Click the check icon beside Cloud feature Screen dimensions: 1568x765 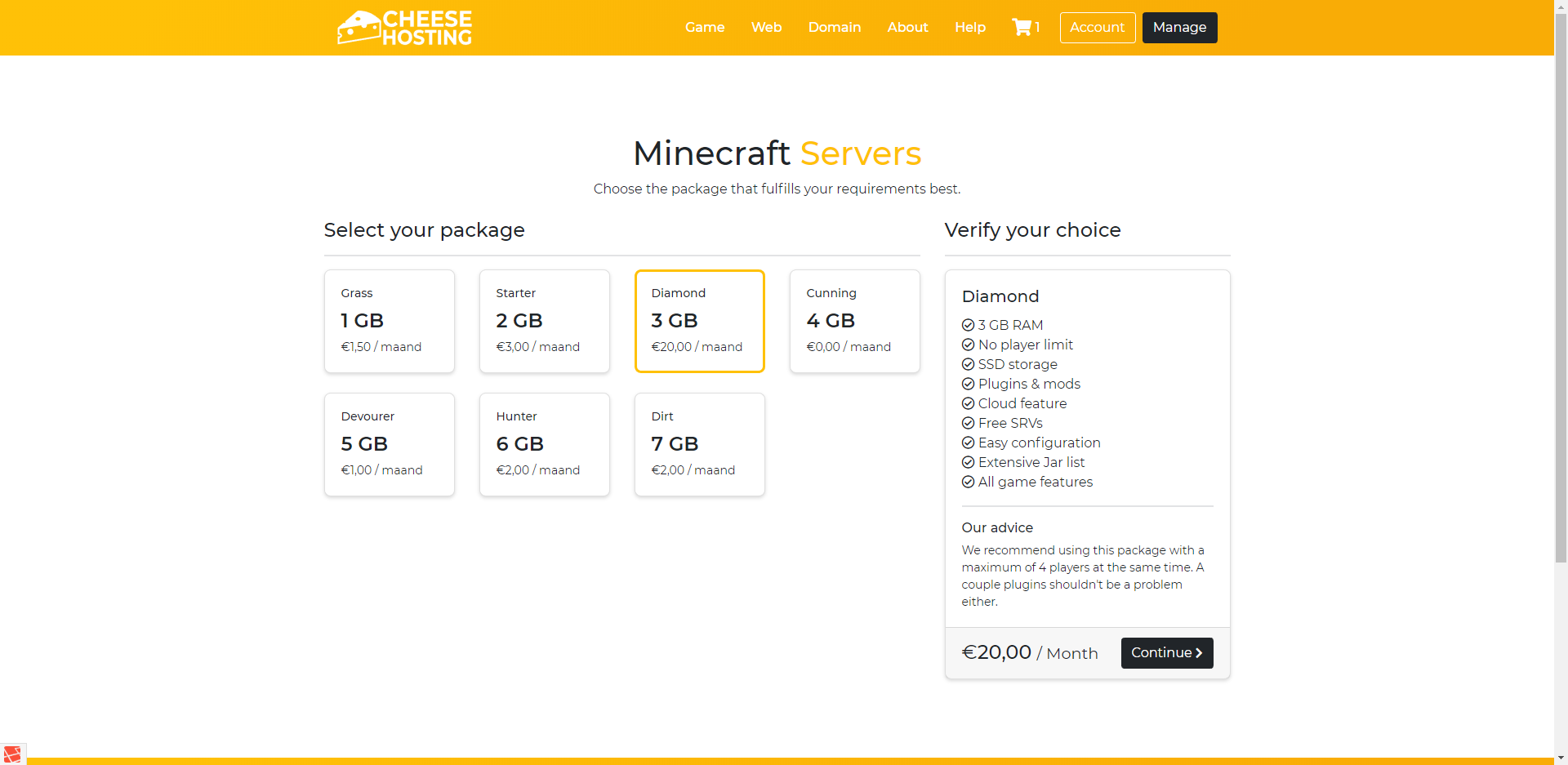pos(968,403)
